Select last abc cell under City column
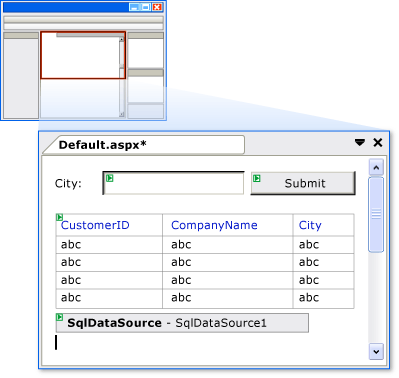This screenshot has width=399, height=378. coord(323,298)
